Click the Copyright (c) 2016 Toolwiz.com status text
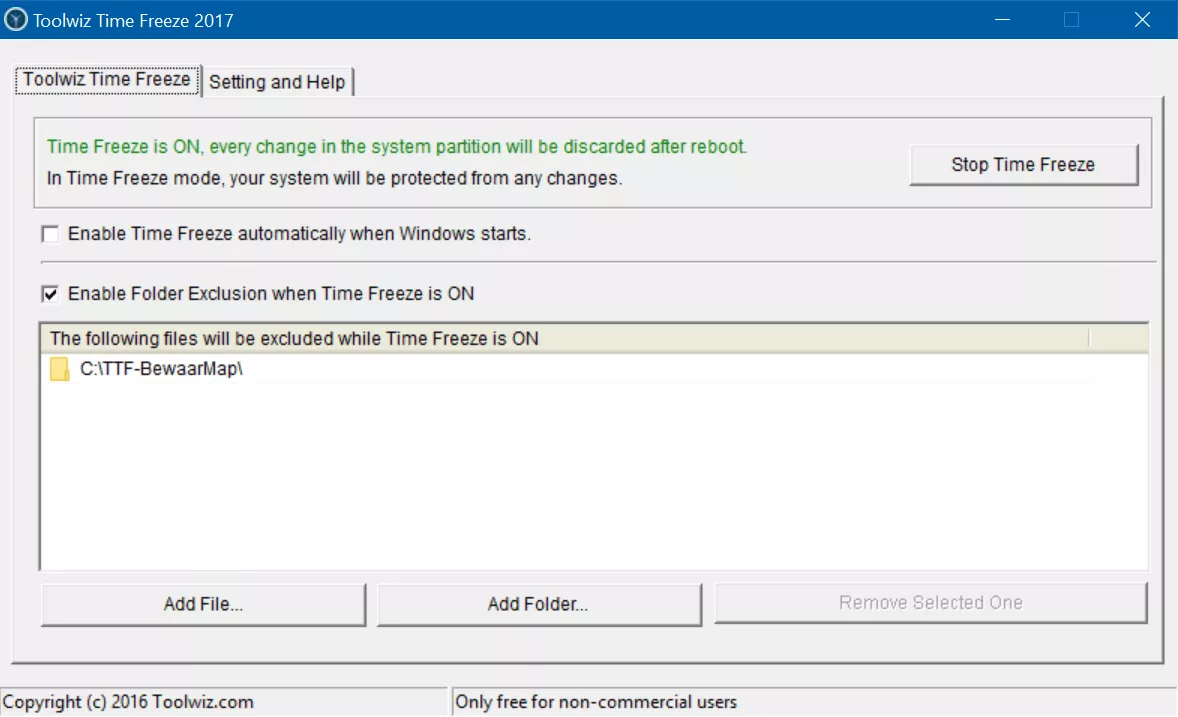 tap(128, 702)
